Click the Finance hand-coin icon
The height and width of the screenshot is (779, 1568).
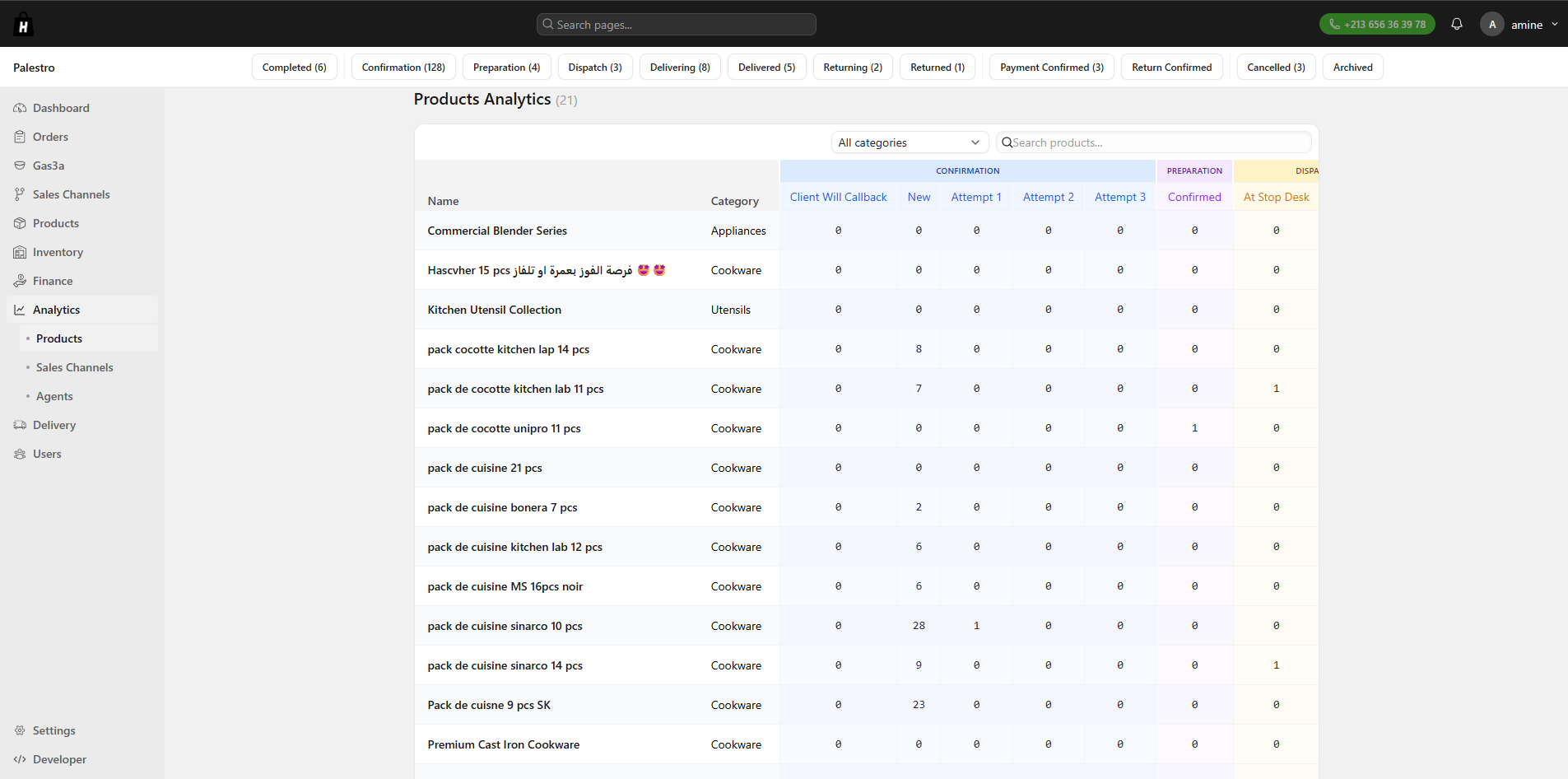(x=20, y=281)
